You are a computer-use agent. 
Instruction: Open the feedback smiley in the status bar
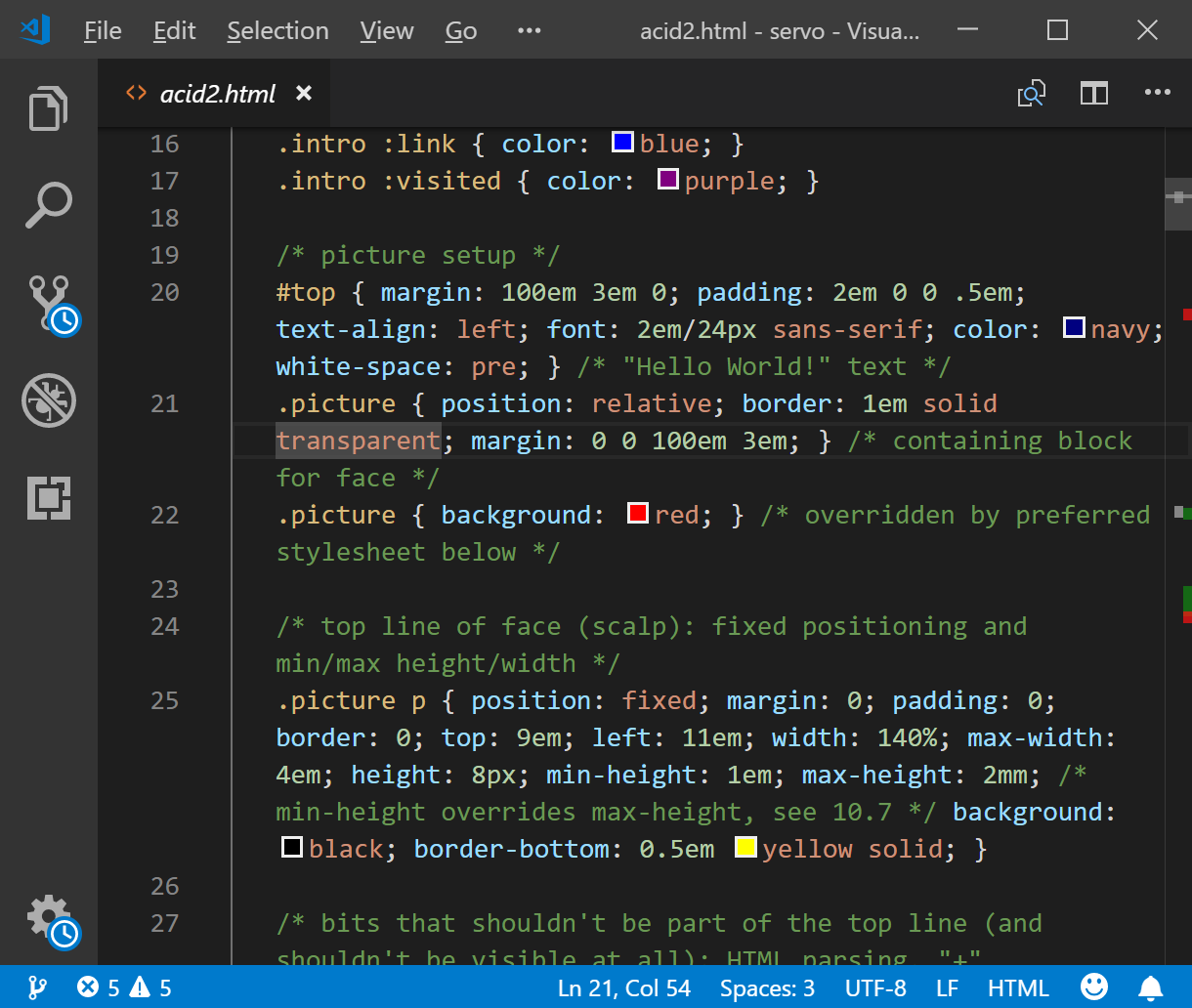[x=1094, y=987]
